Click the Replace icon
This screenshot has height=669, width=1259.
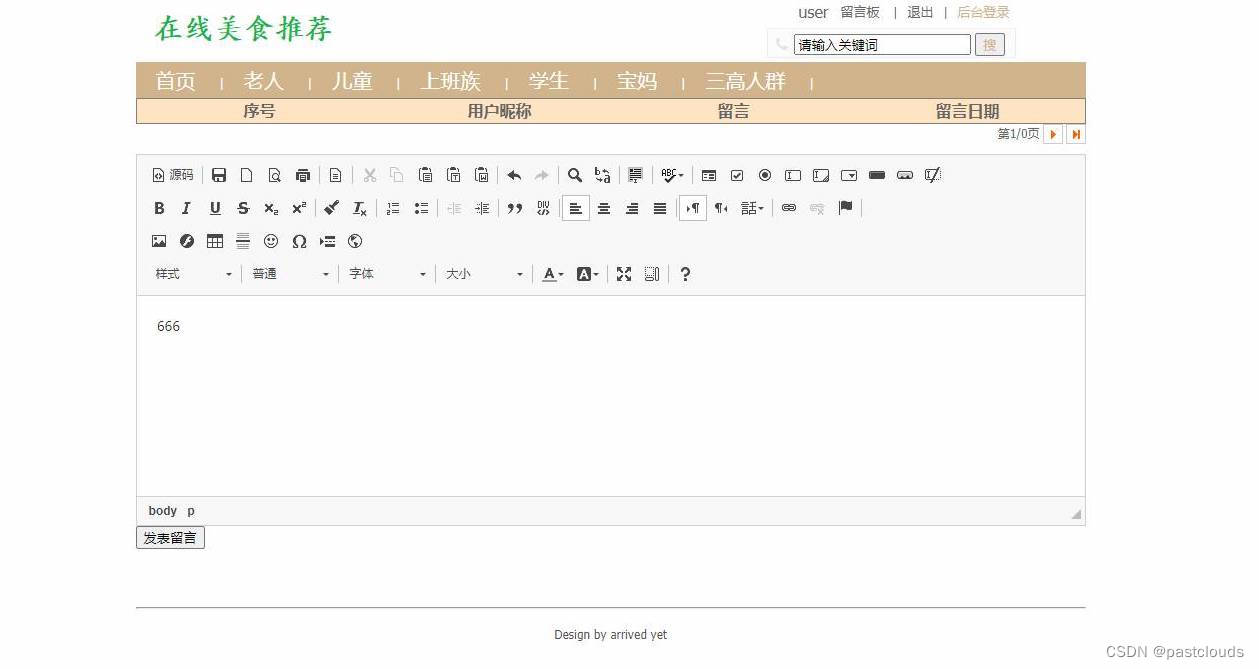pos(603,175)
